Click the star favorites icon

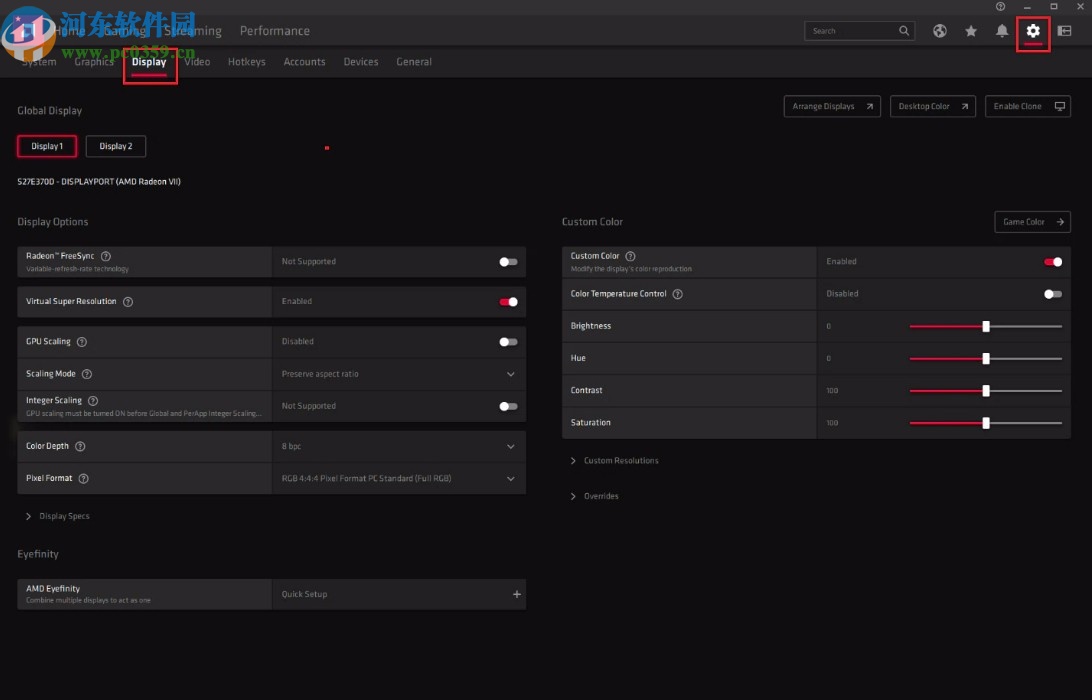coord(971,31)
